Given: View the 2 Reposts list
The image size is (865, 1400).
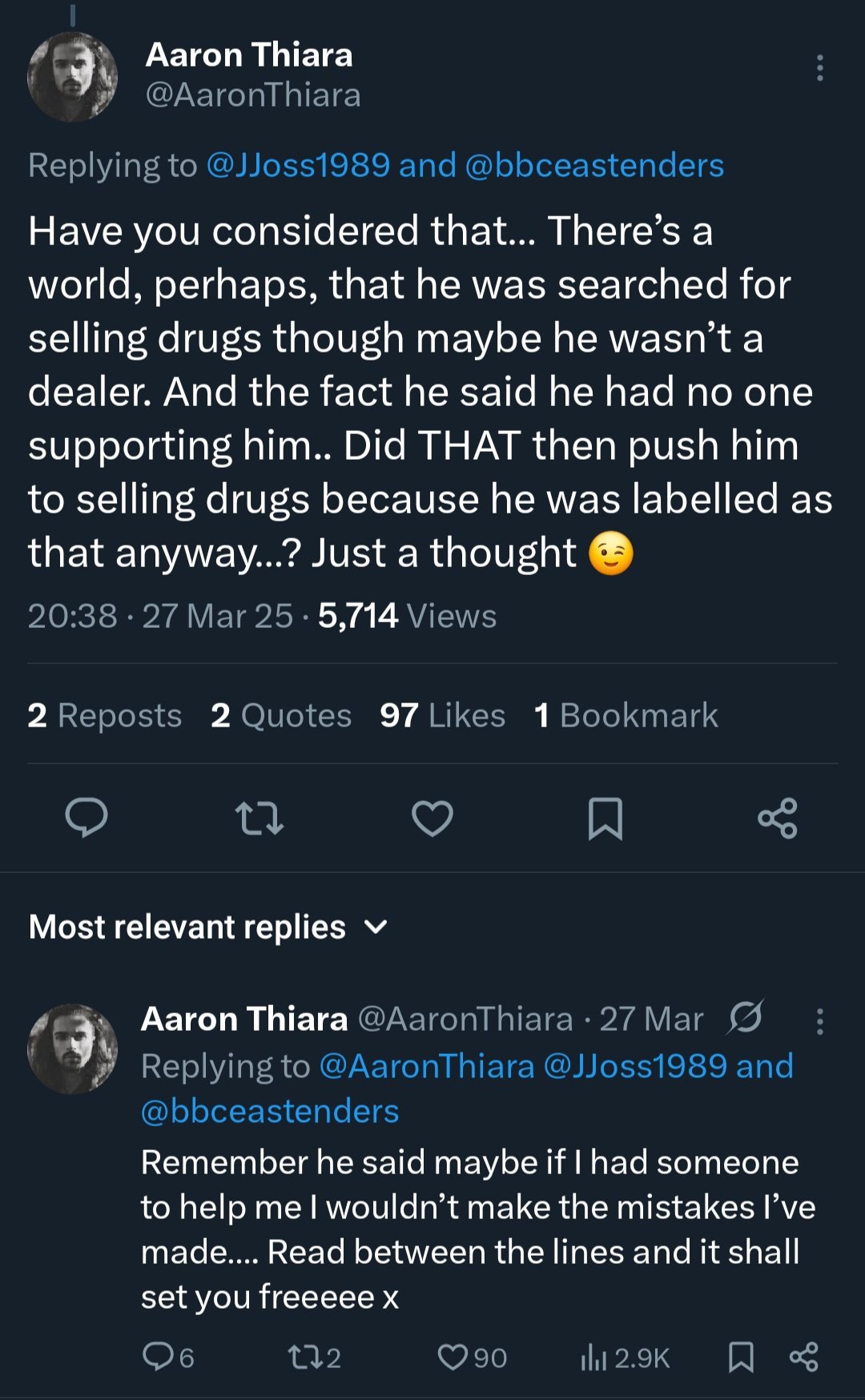Looking at the screenshot, I should (105, 715).
